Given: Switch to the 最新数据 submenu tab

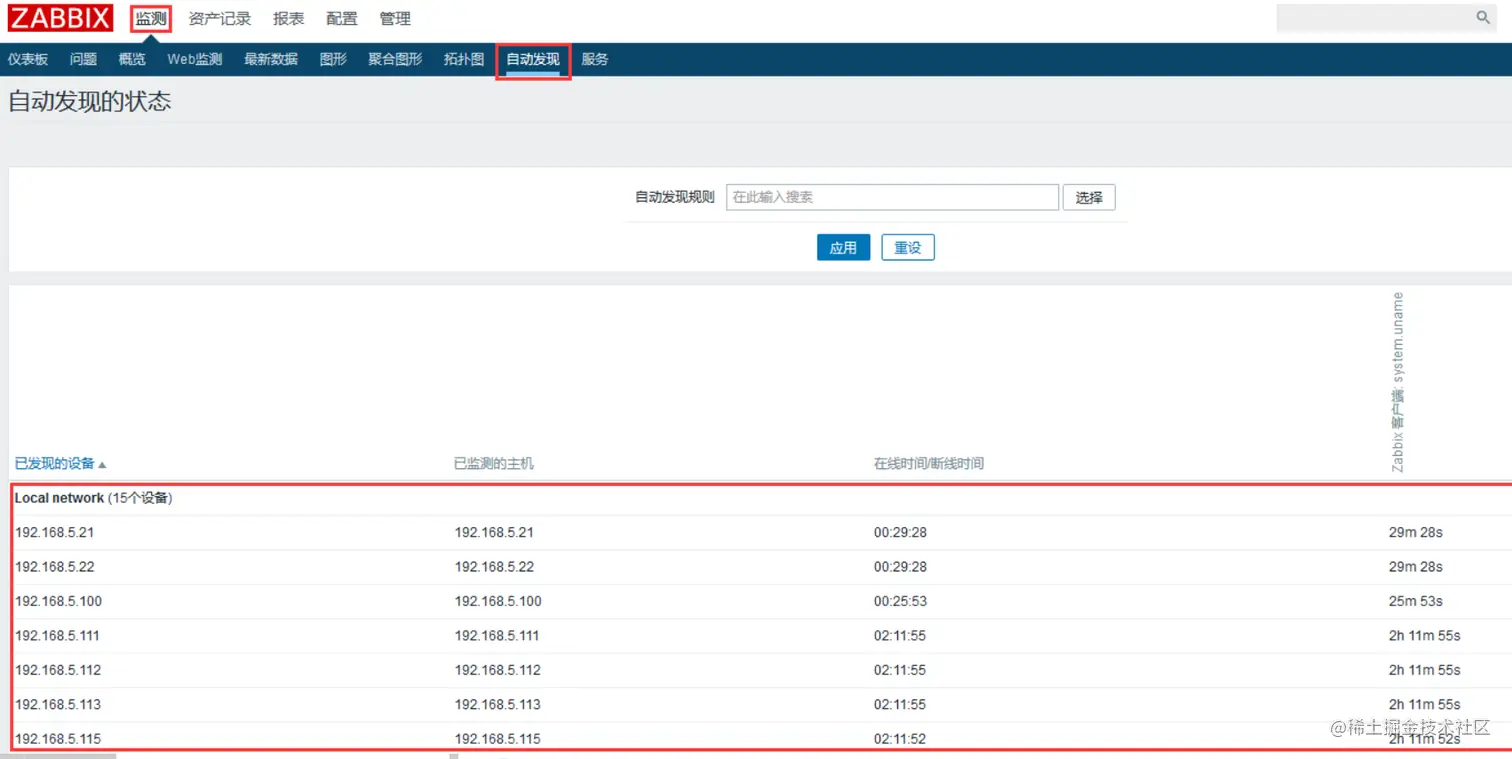Looking at the screenshot, I should click(271, 59).
